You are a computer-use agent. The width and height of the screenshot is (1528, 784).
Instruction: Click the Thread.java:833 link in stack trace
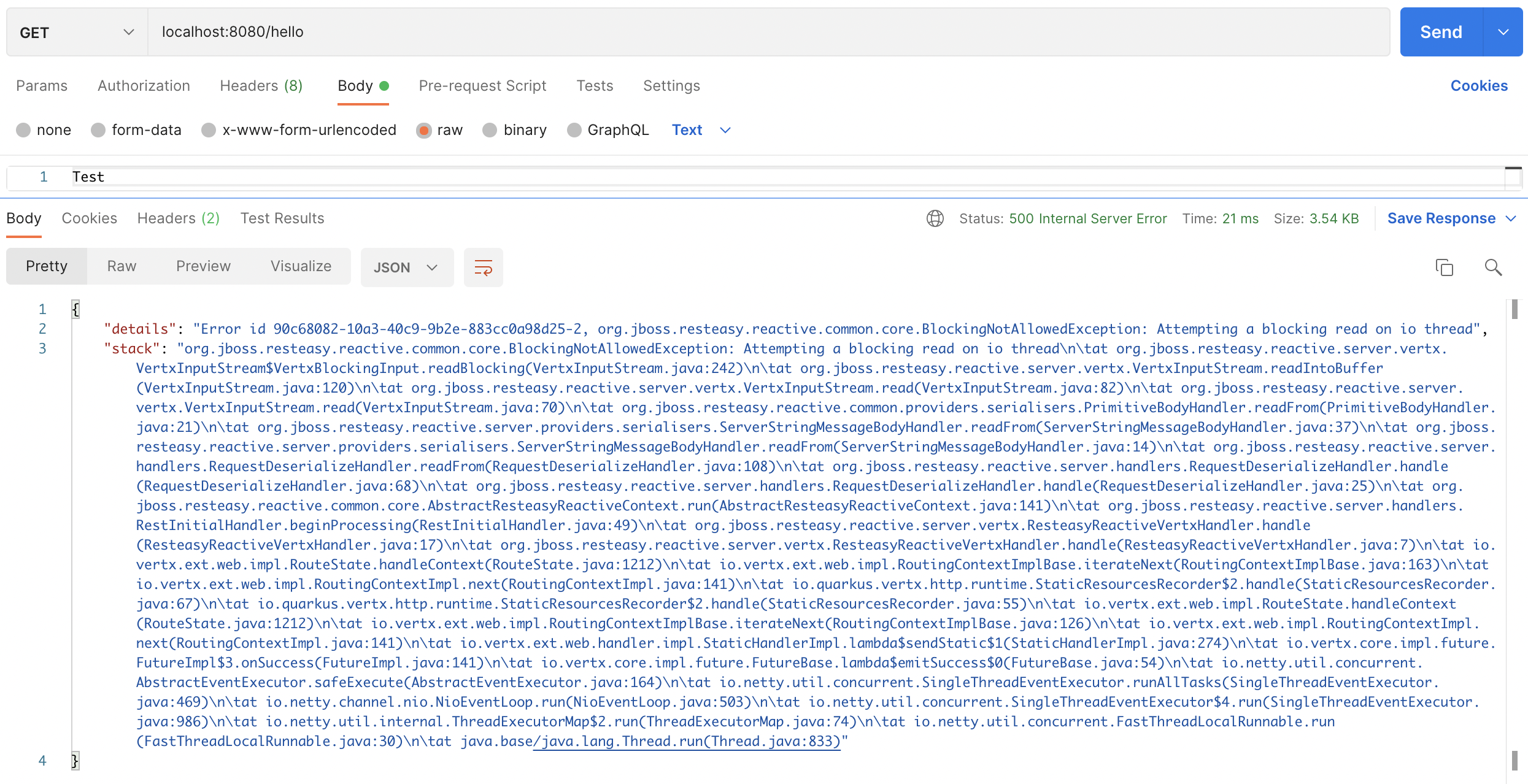[x=687, y=741]
